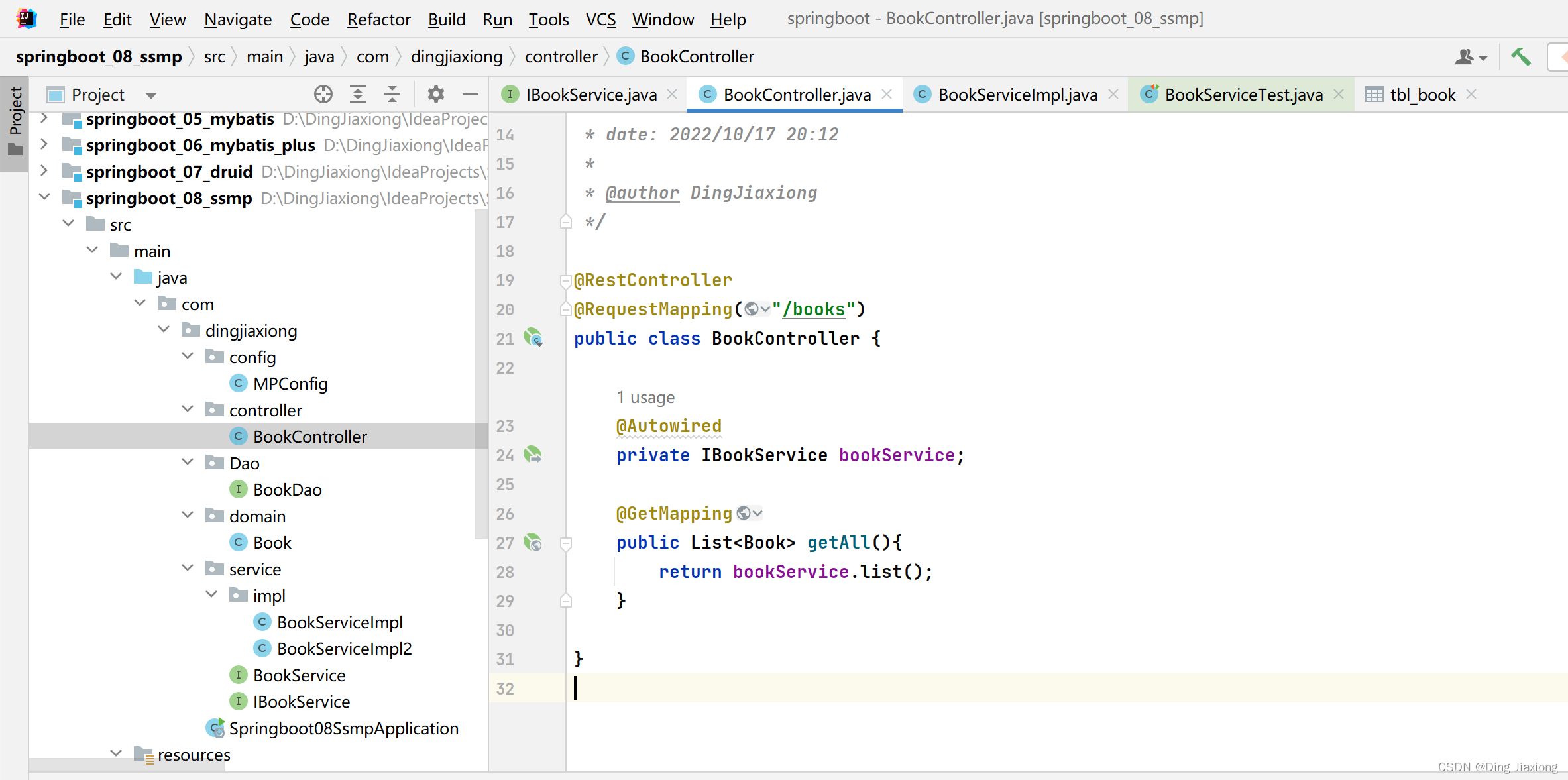The image size is (1568, 780).
Task: Collapse the src folder
Action: pos(68,223)
